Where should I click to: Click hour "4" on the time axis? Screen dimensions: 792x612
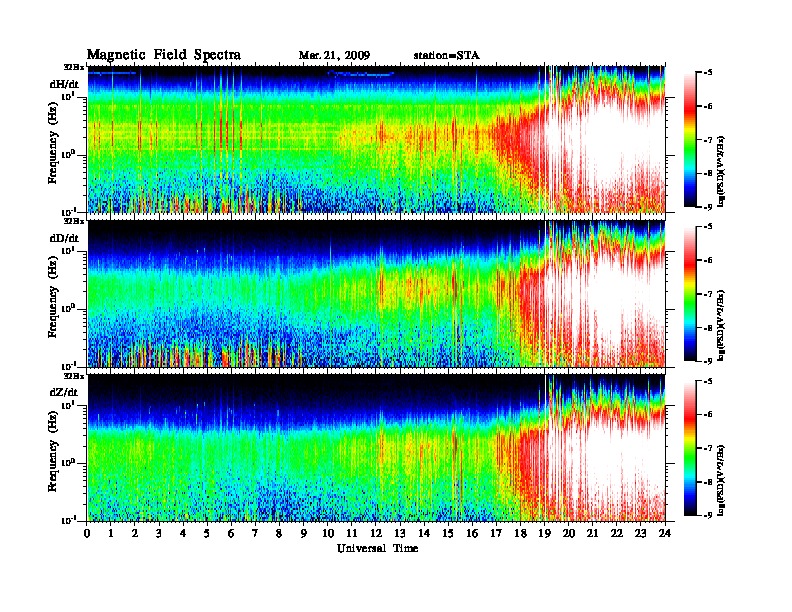point(183,534)
